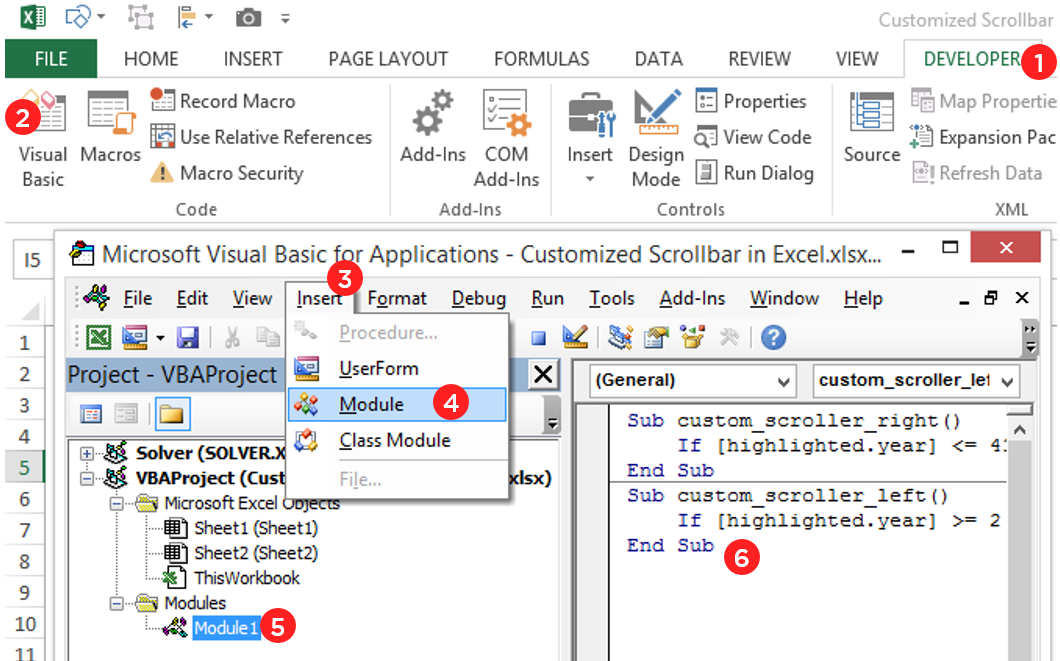Collapse Microsoft Excel Objects folder
The width and height of the screenshot is (1060, 661).
click(117, 504)
